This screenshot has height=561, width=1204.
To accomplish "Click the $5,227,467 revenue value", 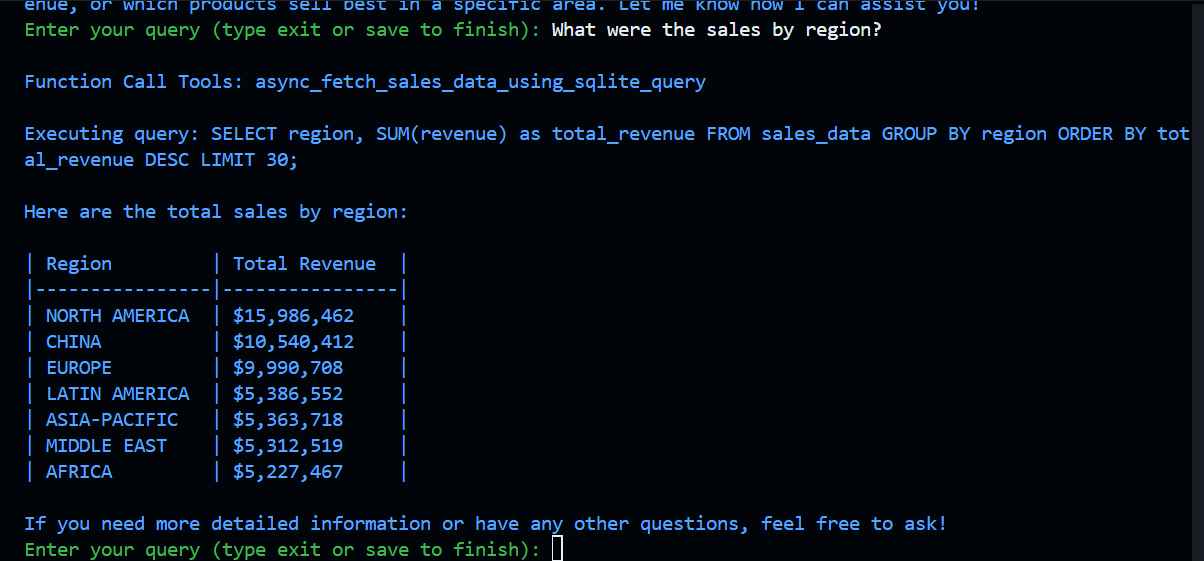I will coord(288,472).
